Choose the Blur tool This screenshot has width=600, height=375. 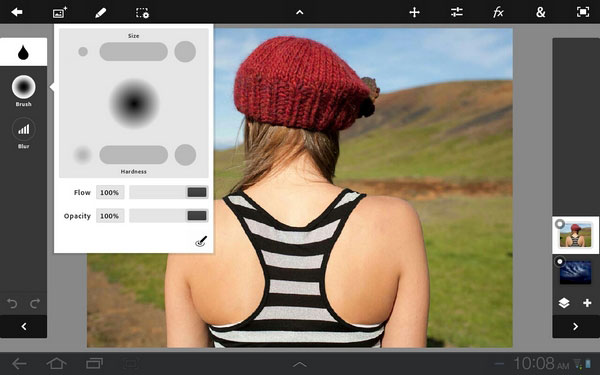pos(23,133)
